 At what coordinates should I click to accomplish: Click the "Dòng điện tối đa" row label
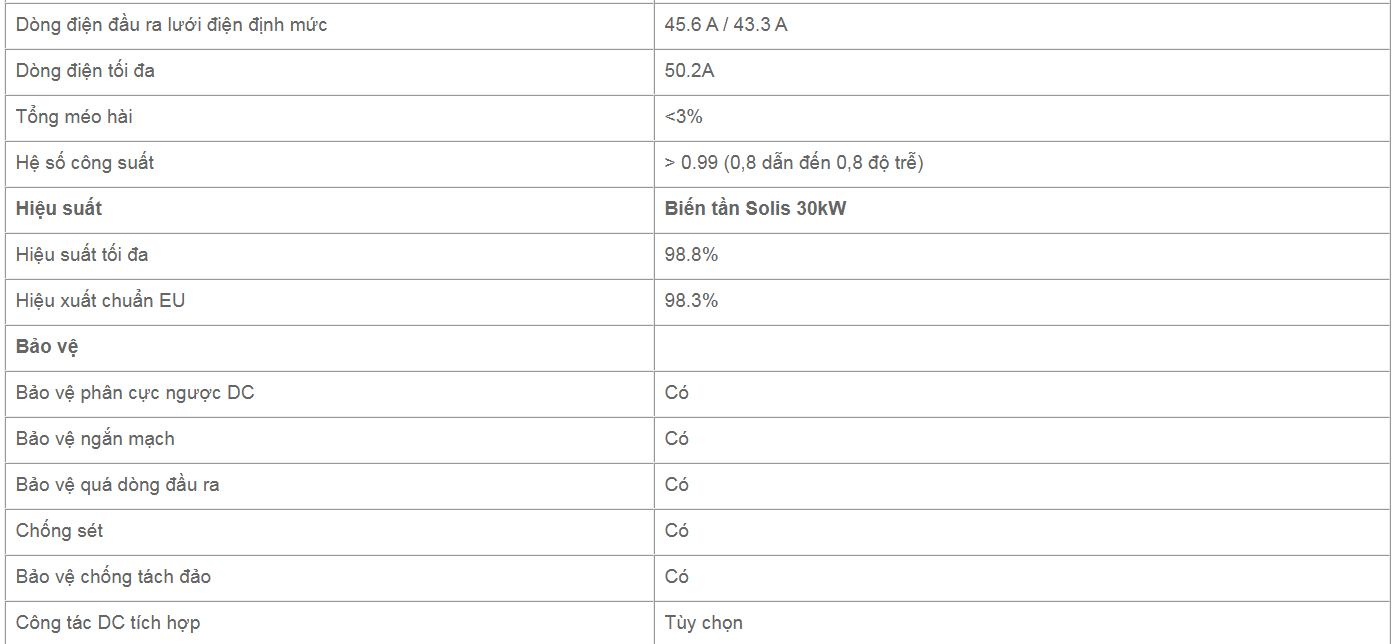pyautogui.click(x=85, y=71)
